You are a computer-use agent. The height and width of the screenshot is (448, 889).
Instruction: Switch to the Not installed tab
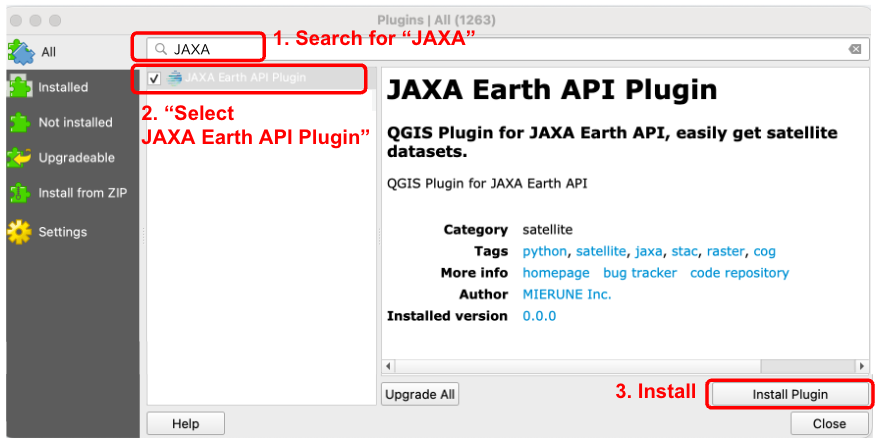tap(75, 122)
